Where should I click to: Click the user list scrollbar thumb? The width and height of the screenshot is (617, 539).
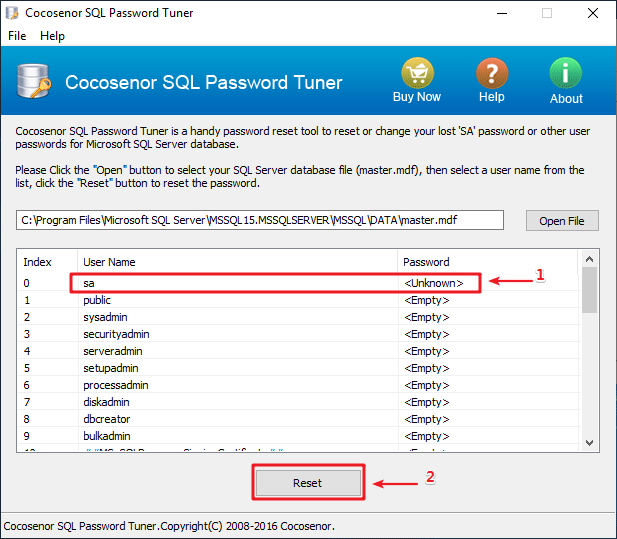coord(589,290)
